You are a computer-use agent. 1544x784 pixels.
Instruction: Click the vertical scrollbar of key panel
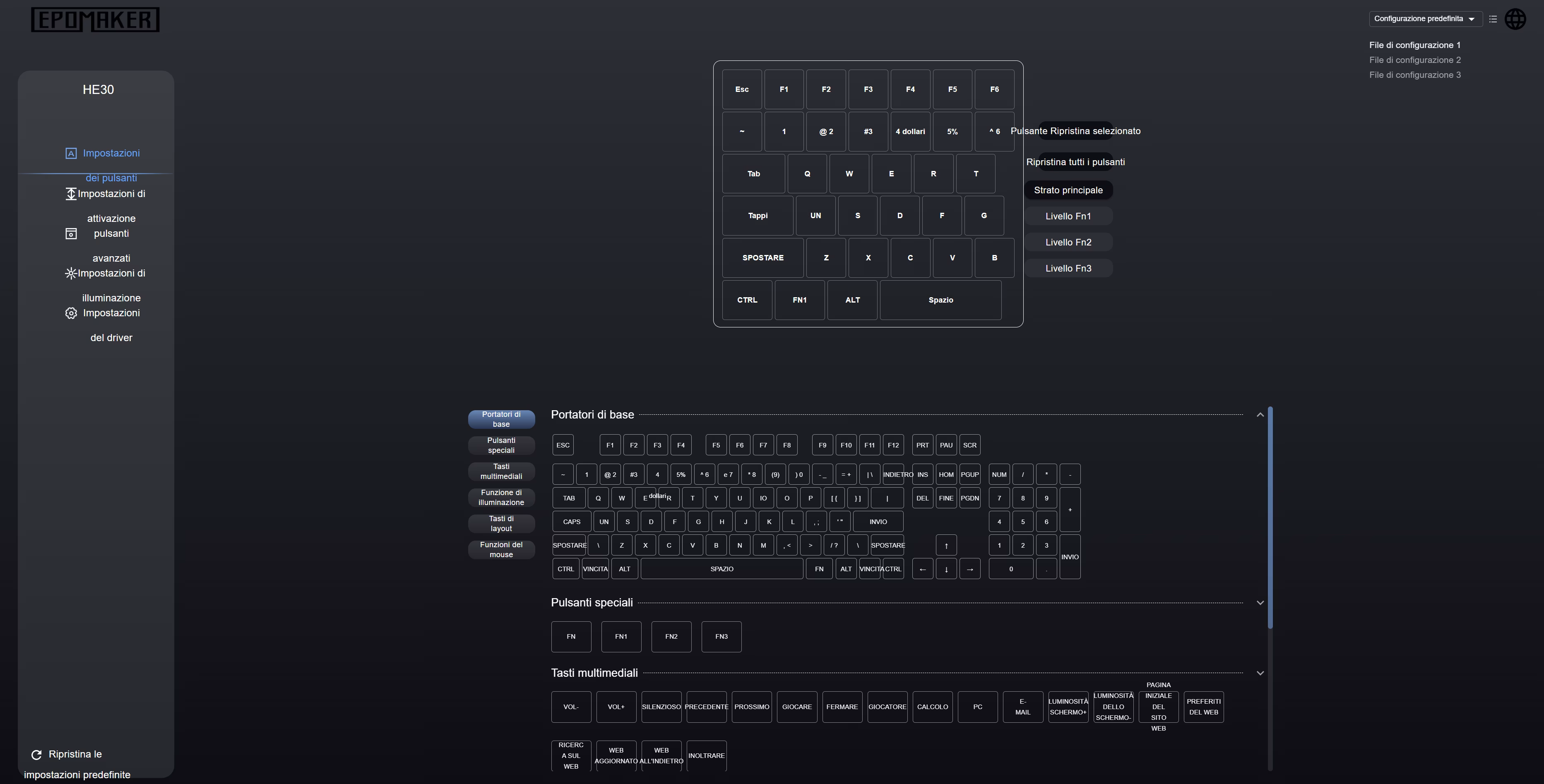(x=1270, y=519)
